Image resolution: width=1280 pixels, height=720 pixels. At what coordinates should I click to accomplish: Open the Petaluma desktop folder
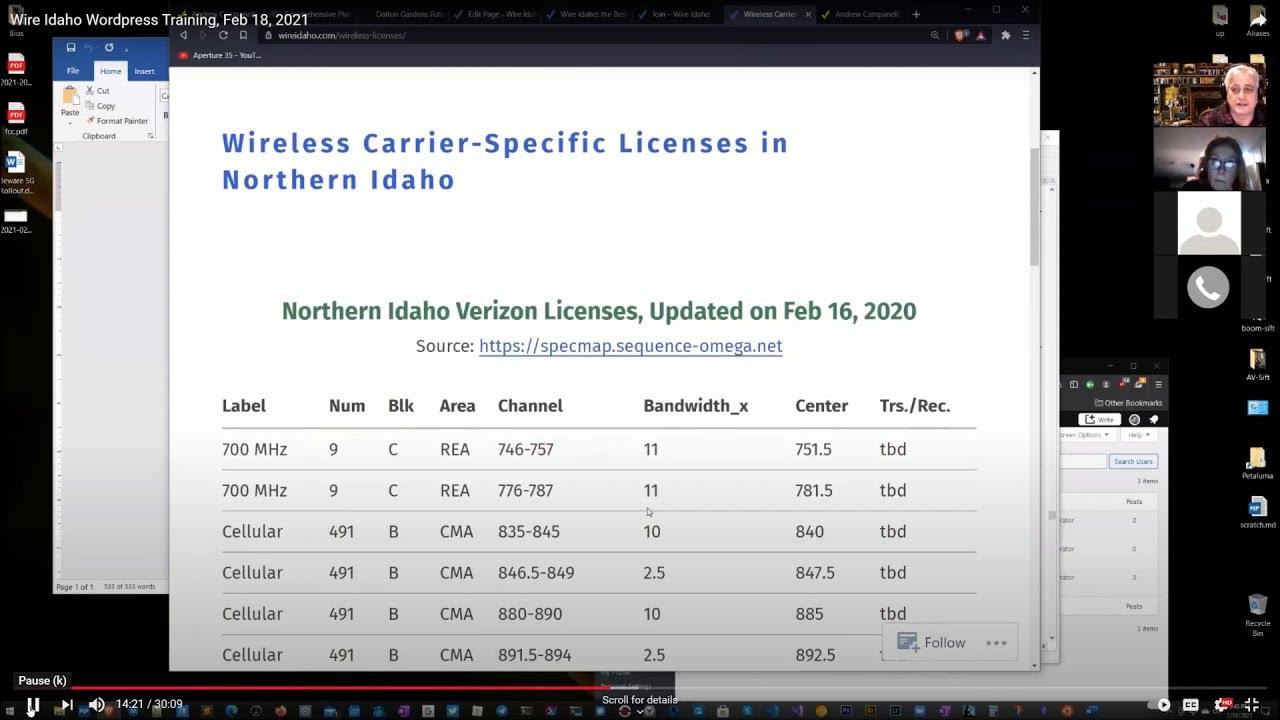1258,462
